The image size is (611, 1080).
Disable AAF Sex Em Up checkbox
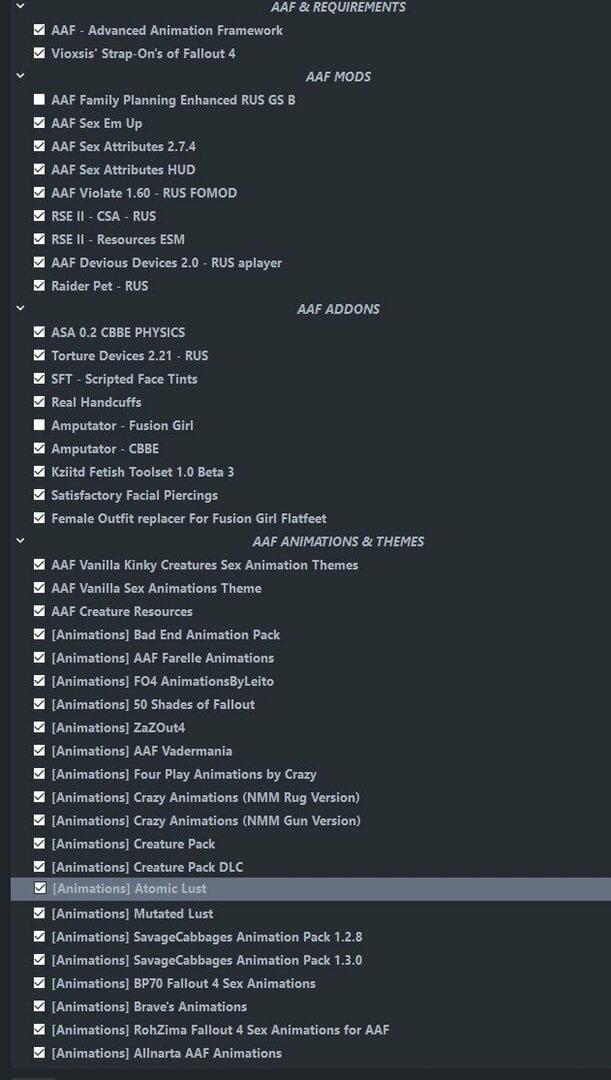39,123
